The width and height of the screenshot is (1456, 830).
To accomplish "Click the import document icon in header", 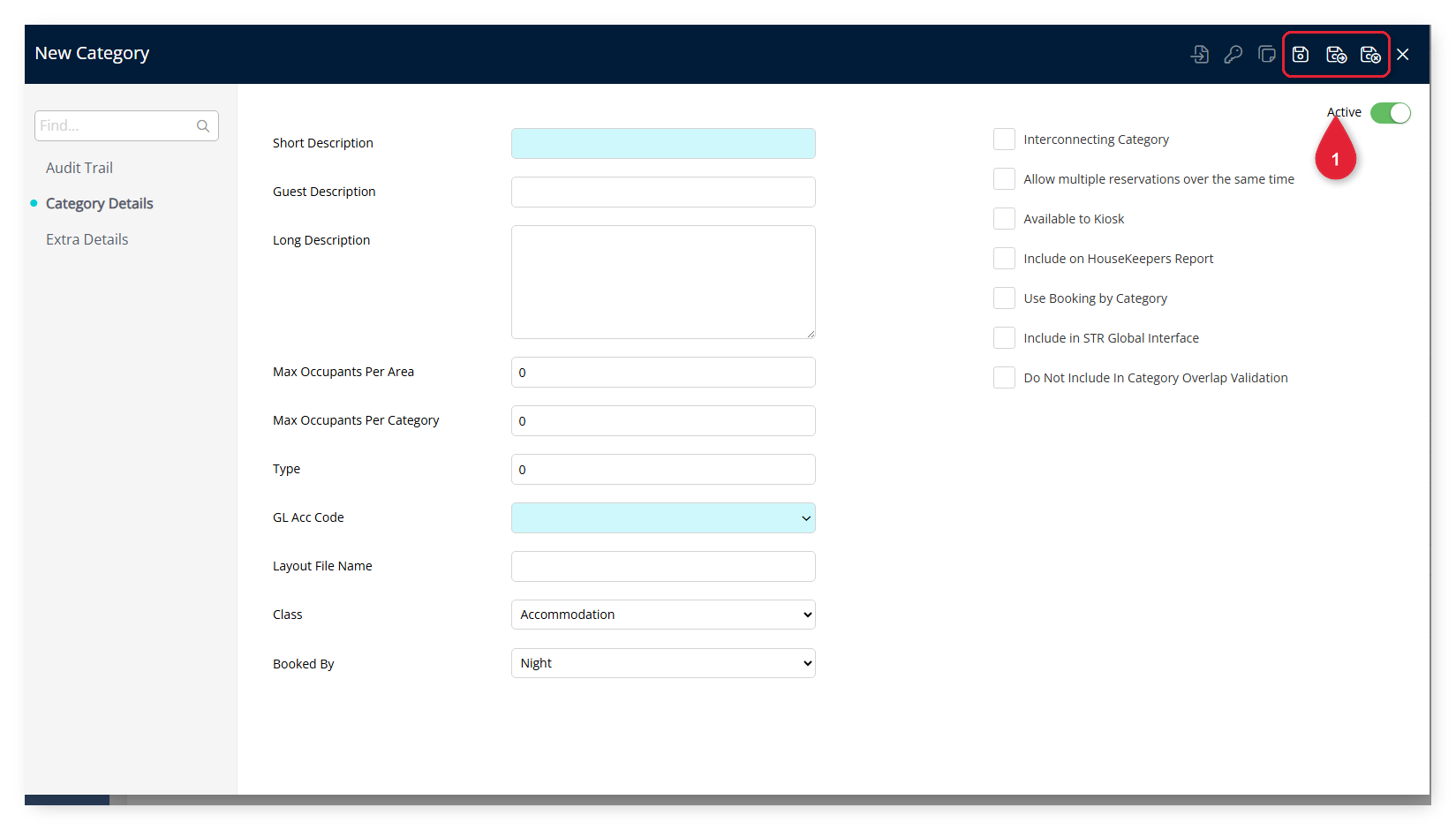I will [x=1199, y=55].
